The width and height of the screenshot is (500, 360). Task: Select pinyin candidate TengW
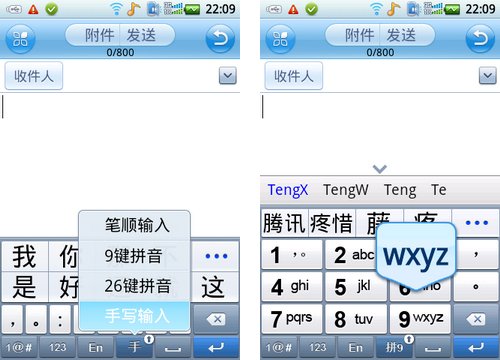click(x=346, y=190)
